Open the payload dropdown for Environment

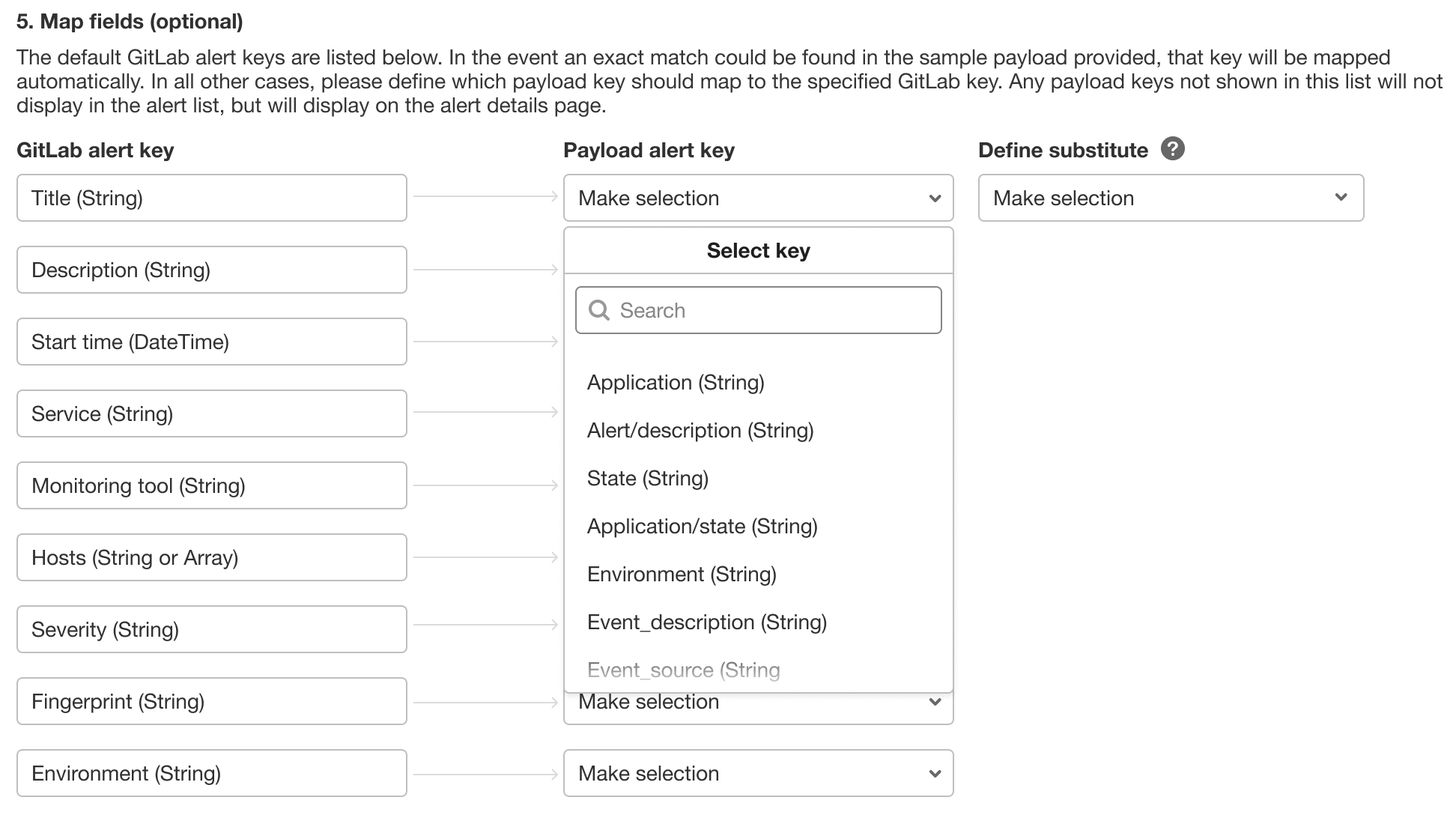coord(758,773)
